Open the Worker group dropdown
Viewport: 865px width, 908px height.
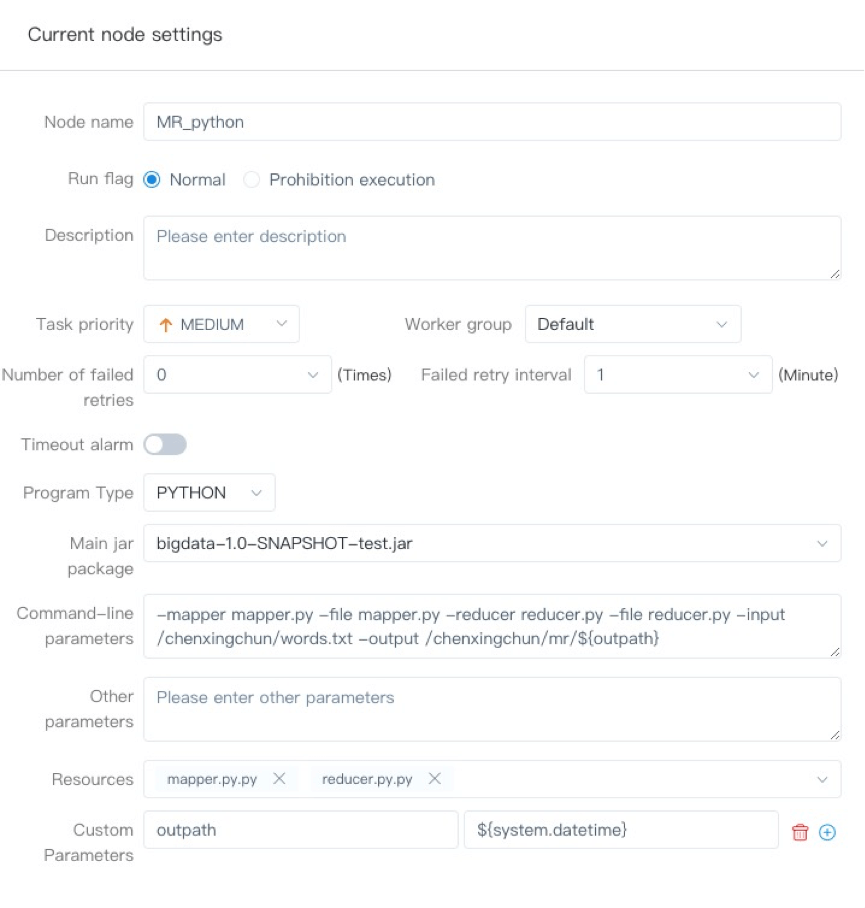tap(632, 324)
